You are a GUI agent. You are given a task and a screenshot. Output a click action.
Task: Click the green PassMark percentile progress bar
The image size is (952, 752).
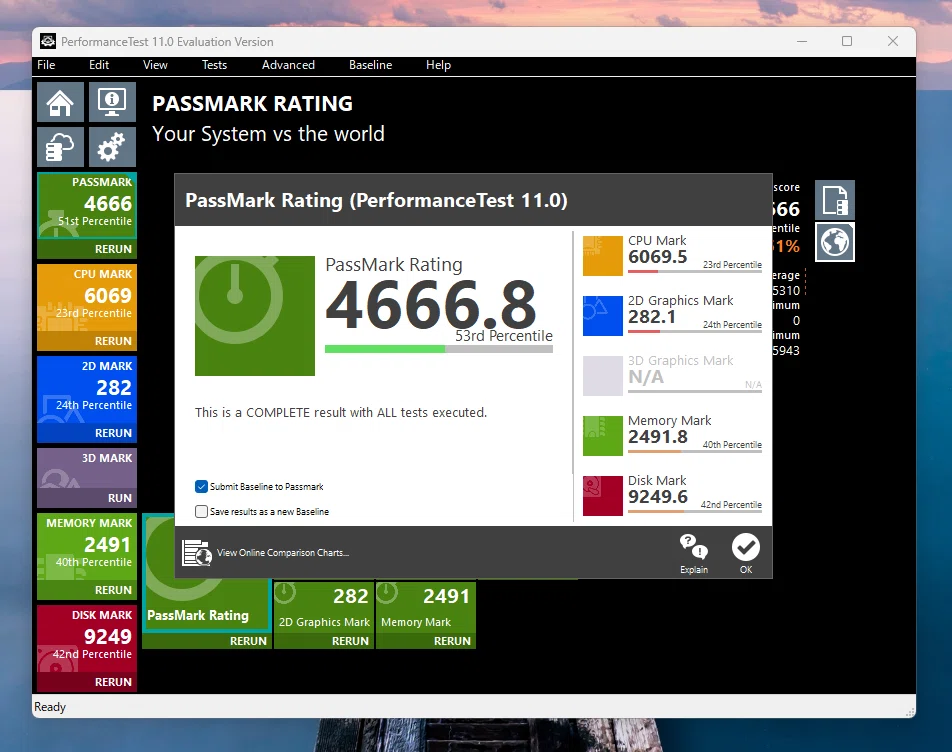pyautogui.click(x=439, y=349)
